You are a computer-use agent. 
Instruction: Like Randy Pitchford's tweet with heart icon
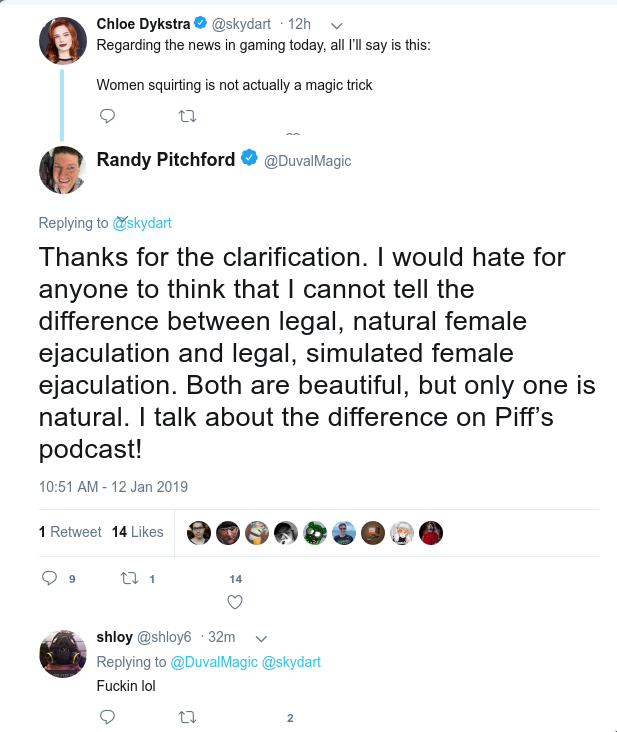click(235, 602)
